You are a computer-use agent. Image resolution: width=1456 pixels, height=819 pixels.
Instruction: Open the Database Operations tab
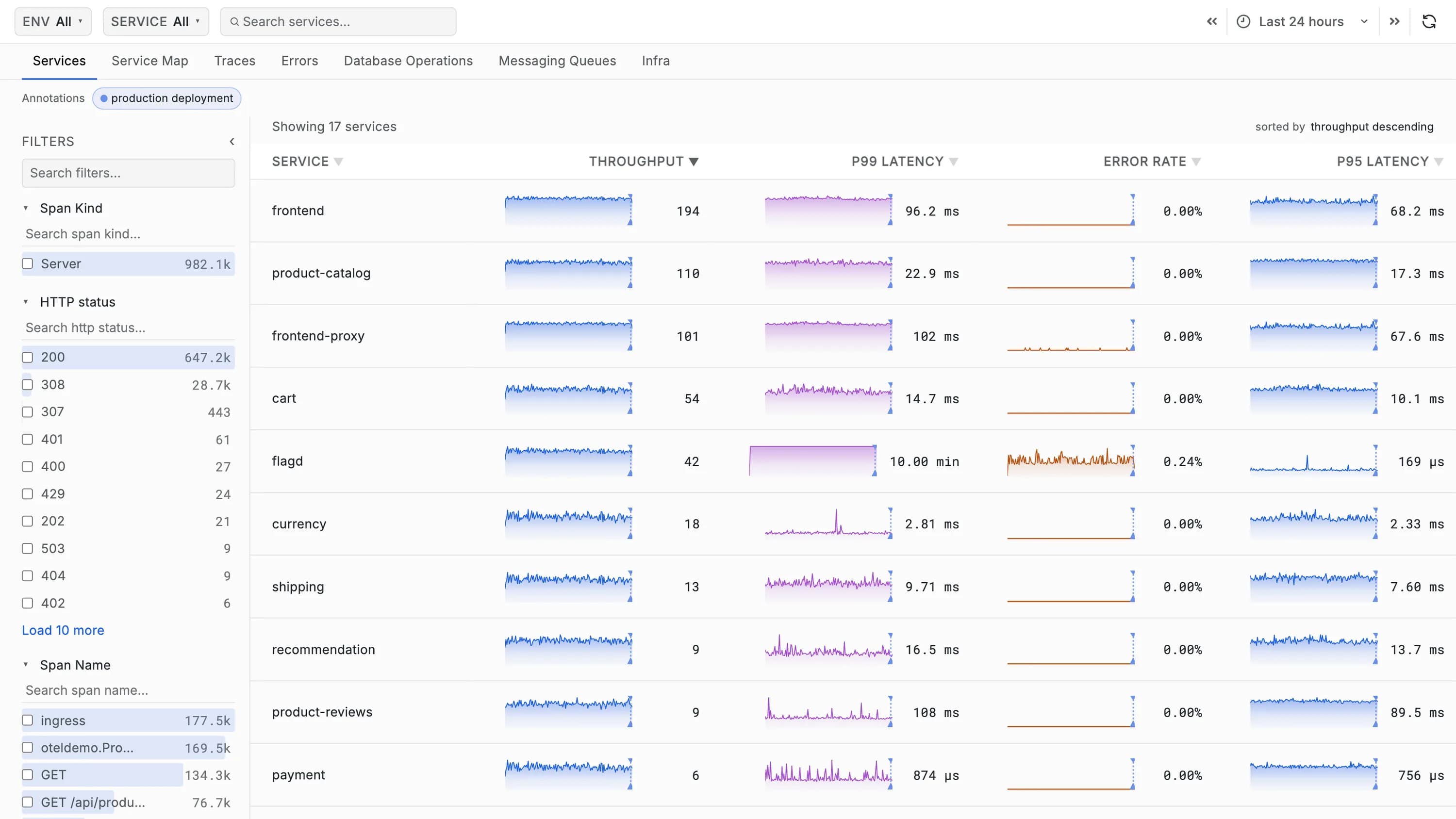point(408,61)
